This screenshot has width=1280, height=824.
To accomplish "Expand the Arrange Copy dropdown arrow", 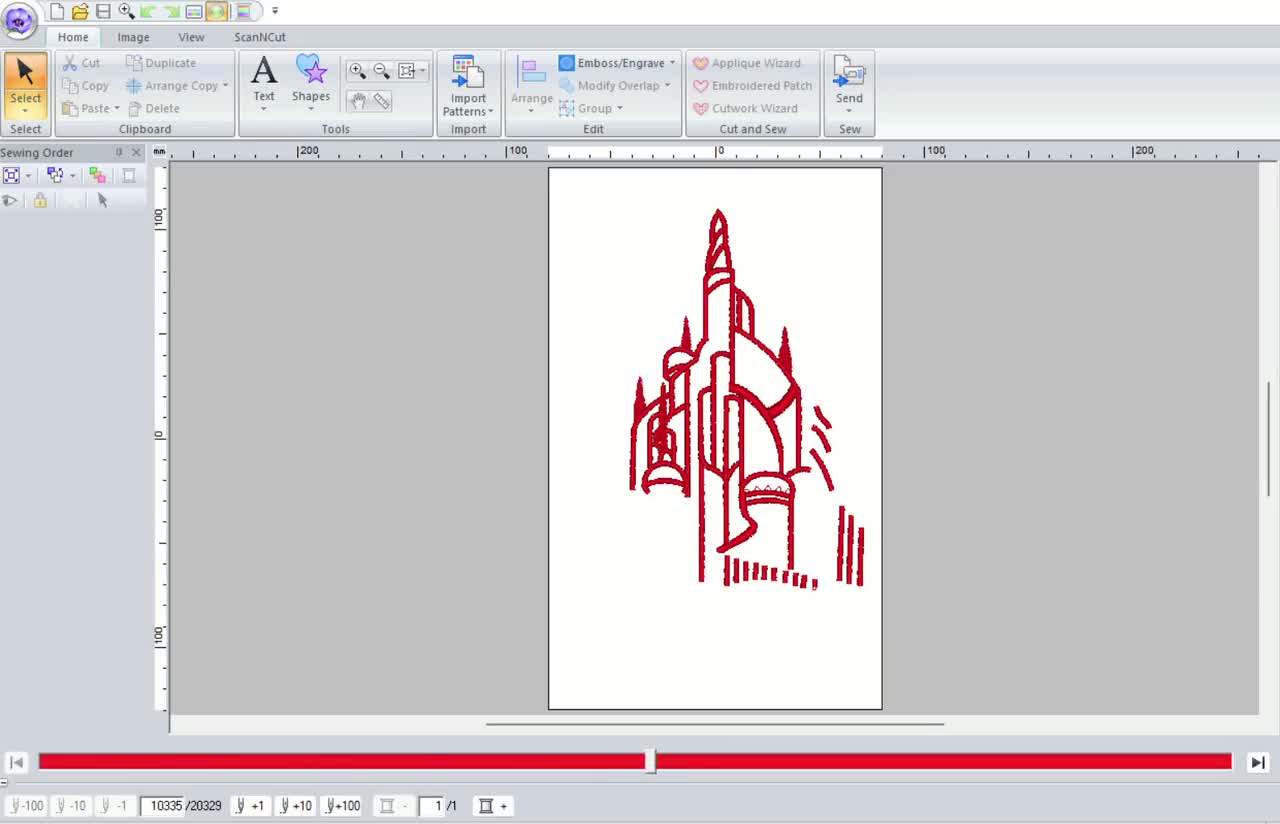I will click(x=225, y=86).
